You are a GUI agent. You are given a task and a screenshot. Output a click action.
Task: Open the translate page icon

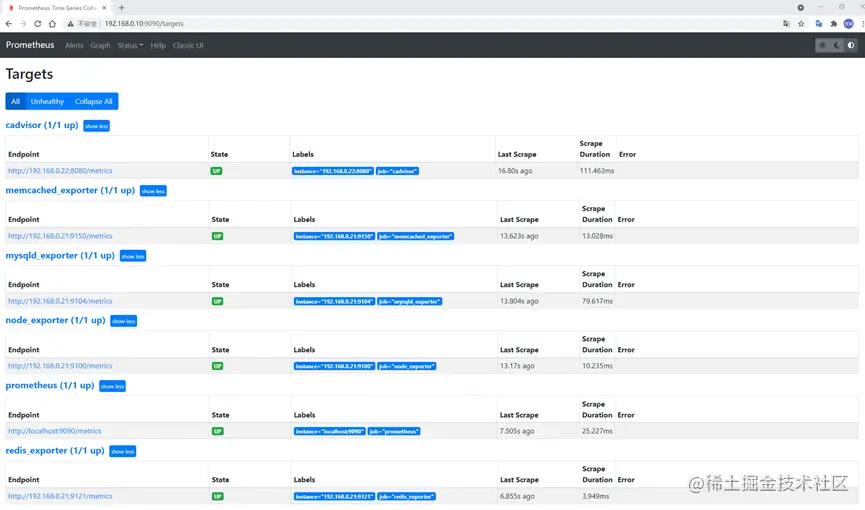pyautogui.click(x=786, y=24)
